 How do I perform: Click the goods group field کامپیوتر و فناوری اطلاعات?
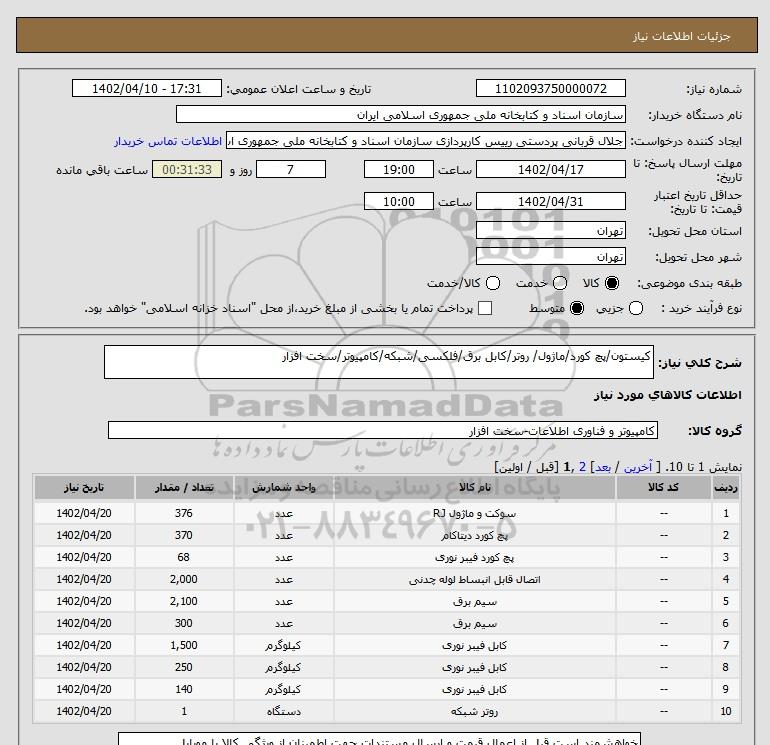pyautogui.click(x=383, y=430)
